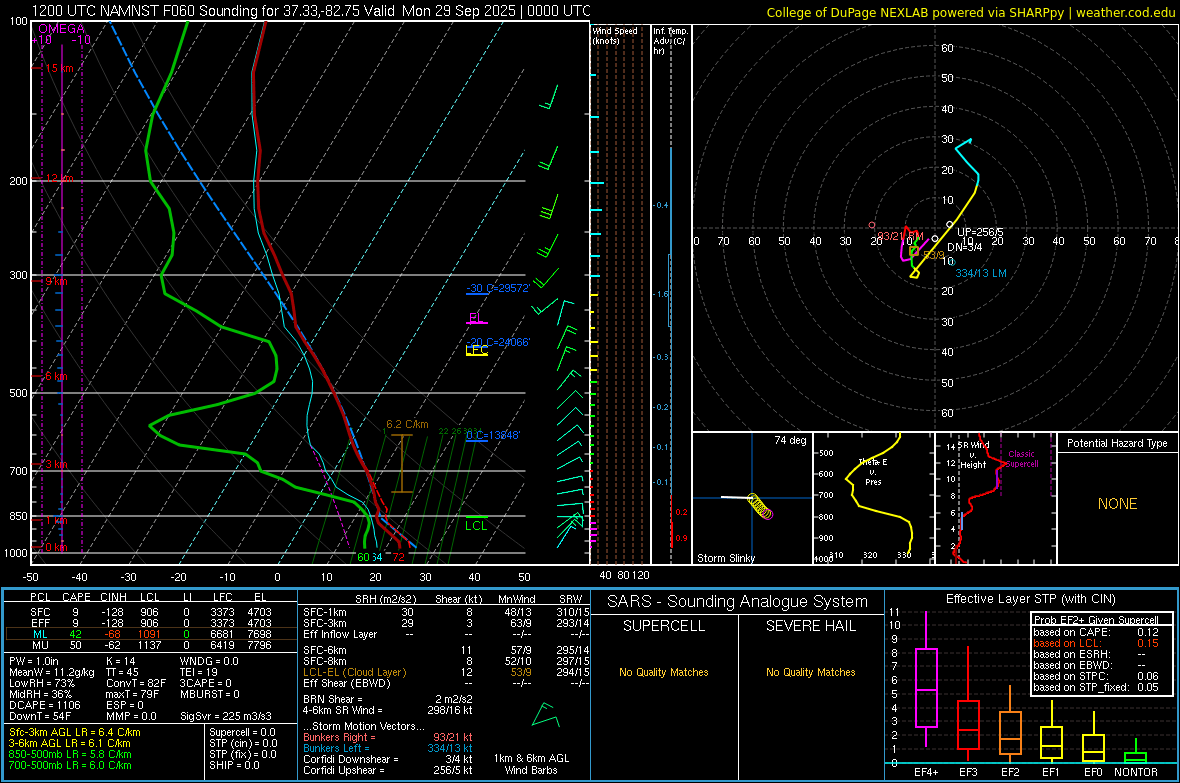Click the SR Wind v. Height inset title
1180x783 pixels.
click(973, 455)
